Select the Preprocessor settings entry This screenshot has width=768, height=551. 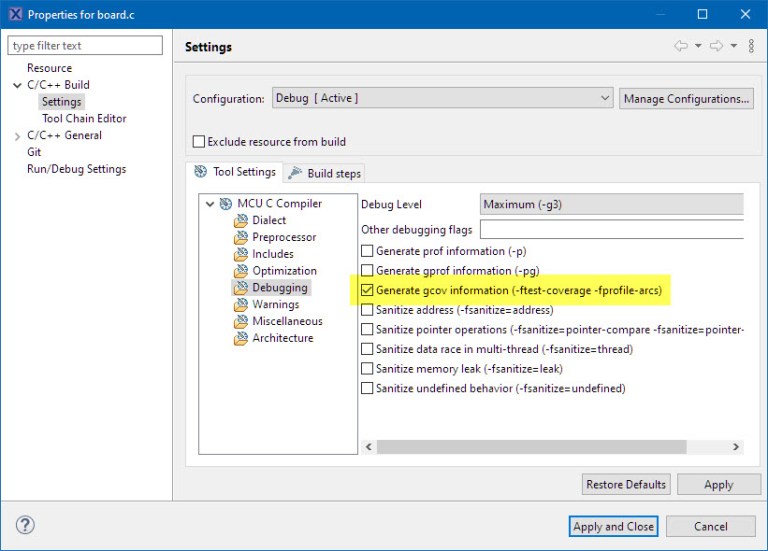coord(284,238)
